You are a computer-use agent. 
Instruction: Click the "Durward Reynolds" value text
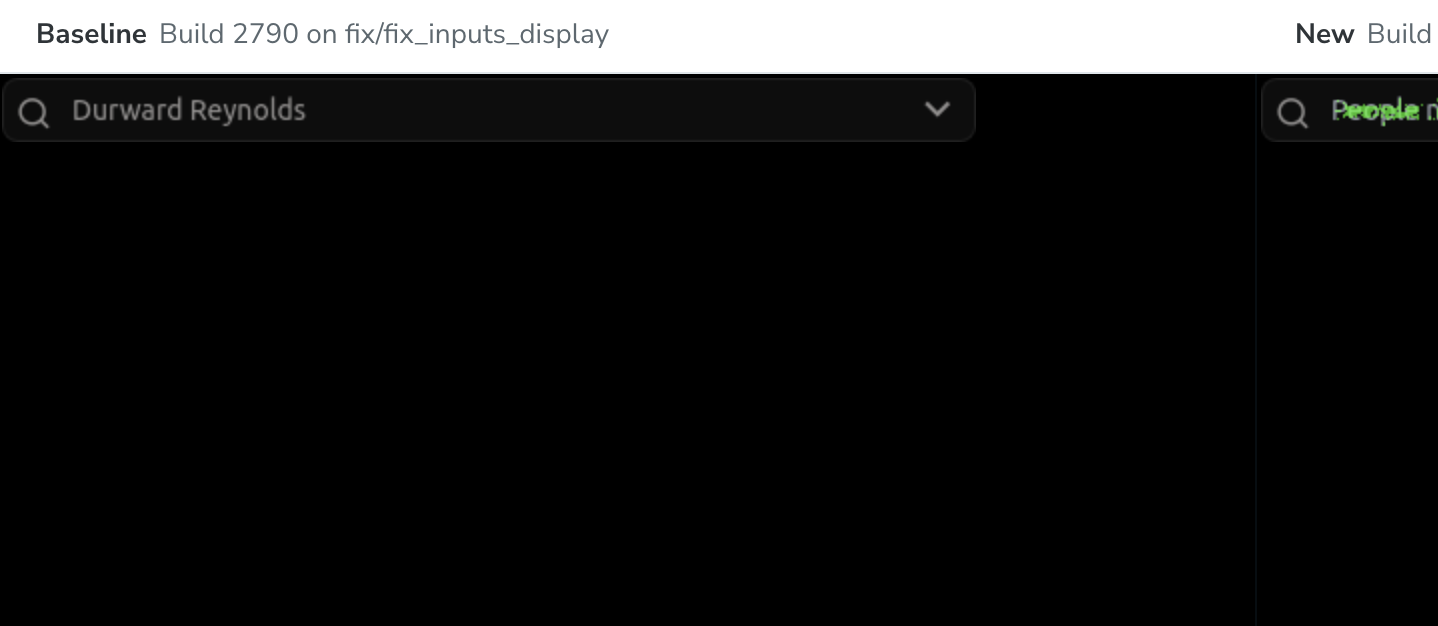[189, 110]
